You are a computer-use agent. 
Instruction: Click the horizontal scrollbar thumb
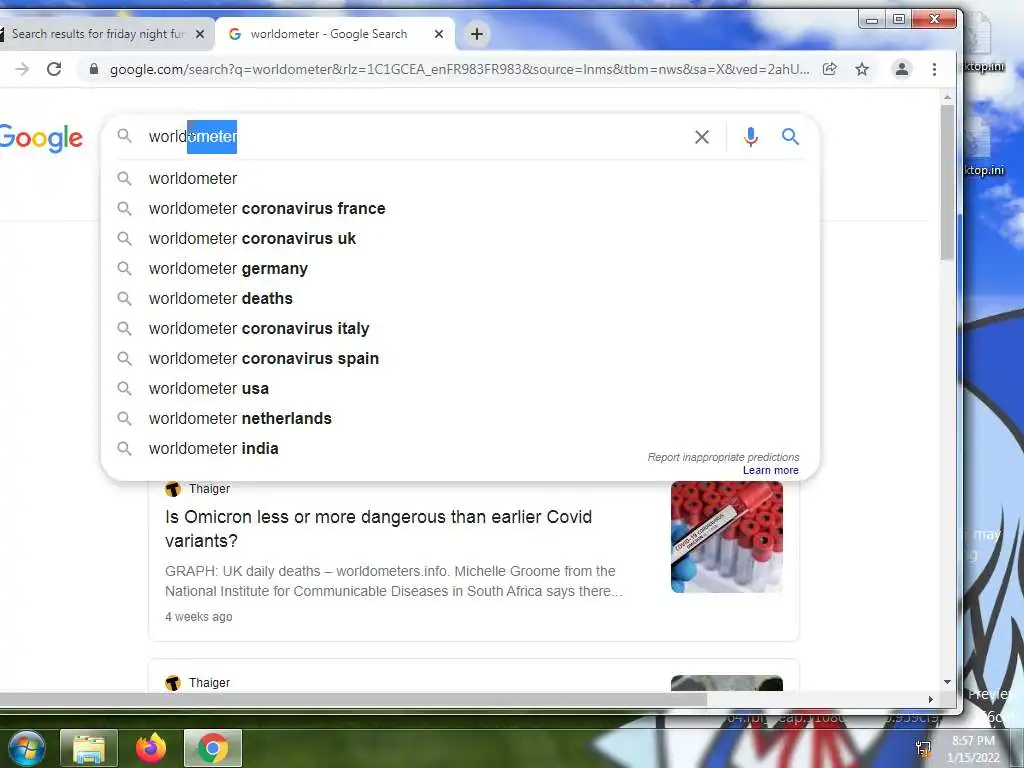[353, 699]
